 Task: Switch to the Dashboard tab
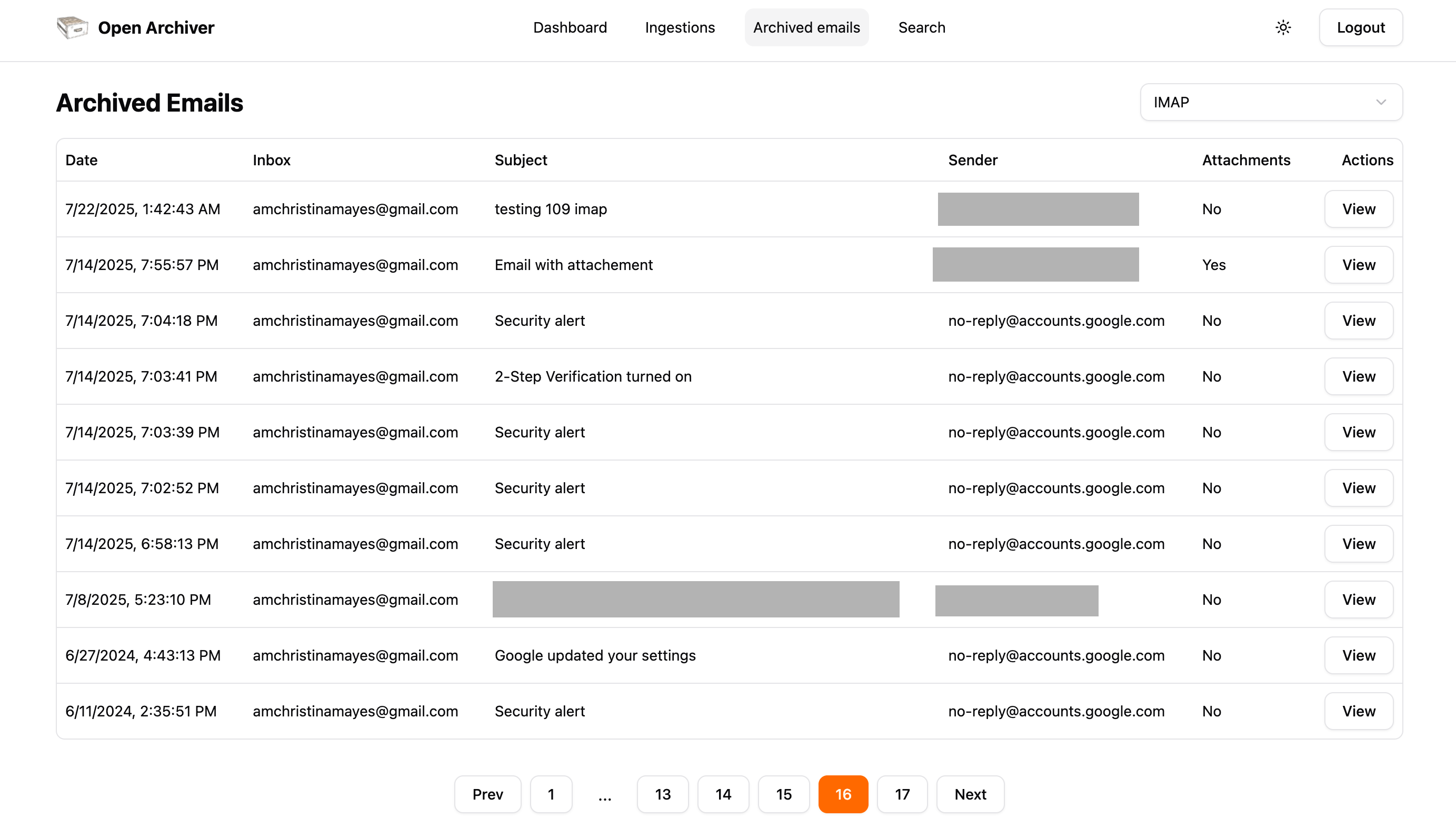click(570, 27)
